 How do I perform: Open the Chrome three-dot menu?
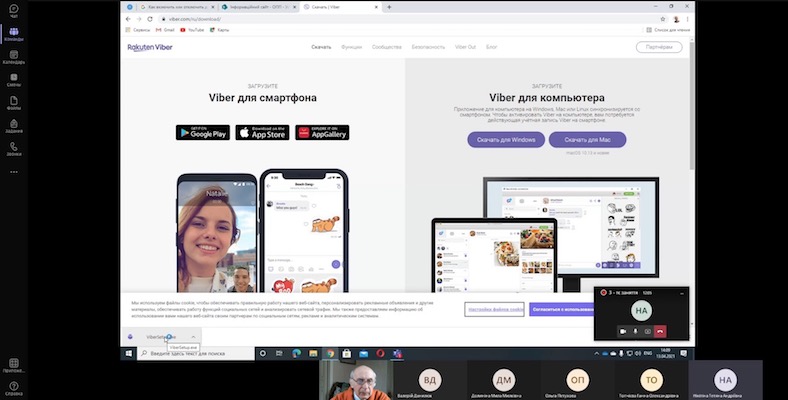coord(687,19)
